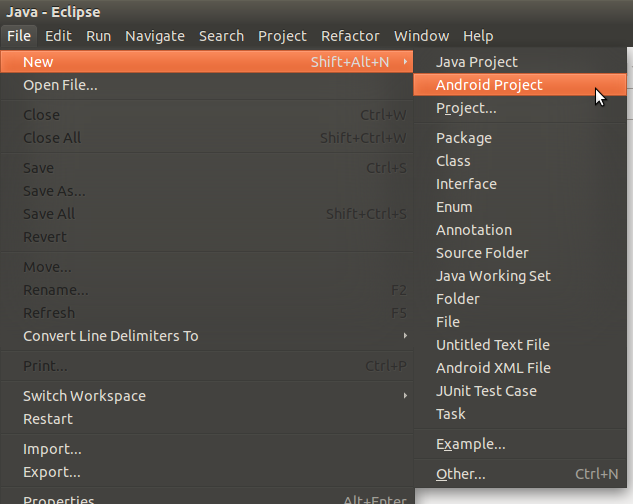Open the Edit menu
The height and width of the screenshot is (504, 633).
58,36
